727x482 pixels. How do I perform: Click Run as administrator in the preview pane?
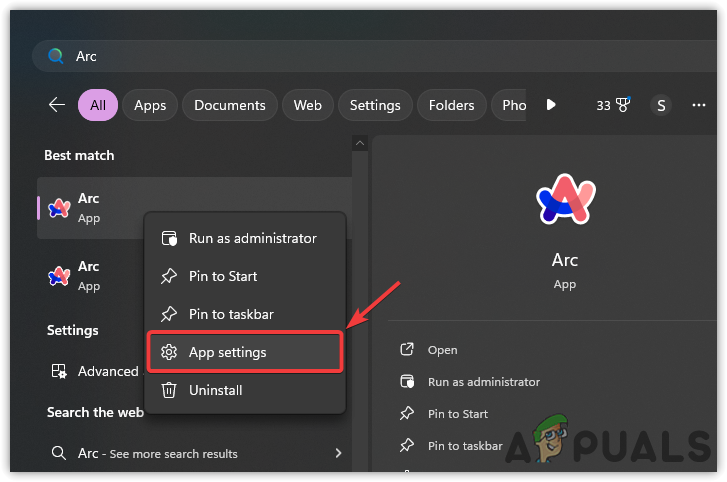click(484, 382)
